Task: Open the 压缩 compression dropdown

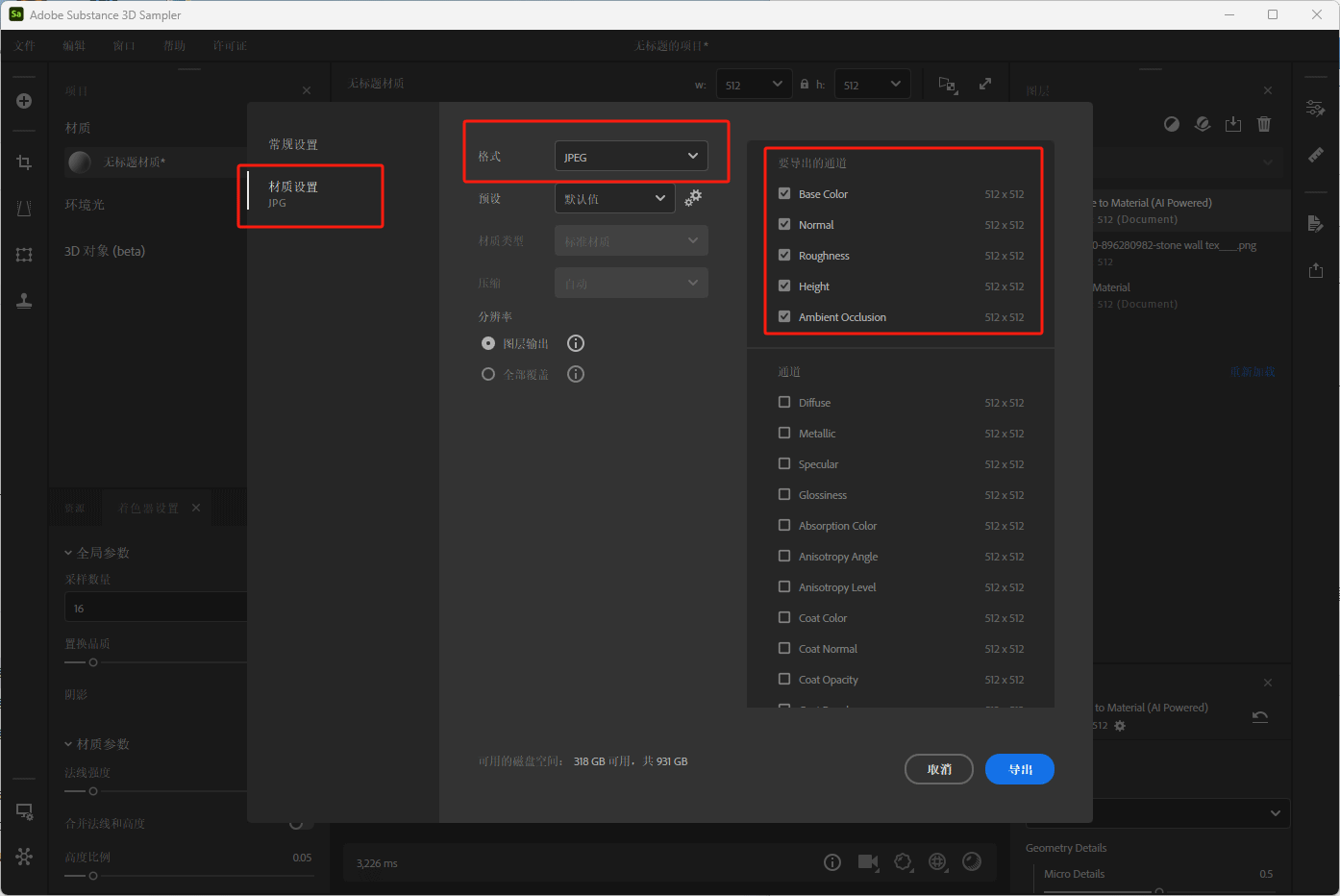Action: (632, 283)
